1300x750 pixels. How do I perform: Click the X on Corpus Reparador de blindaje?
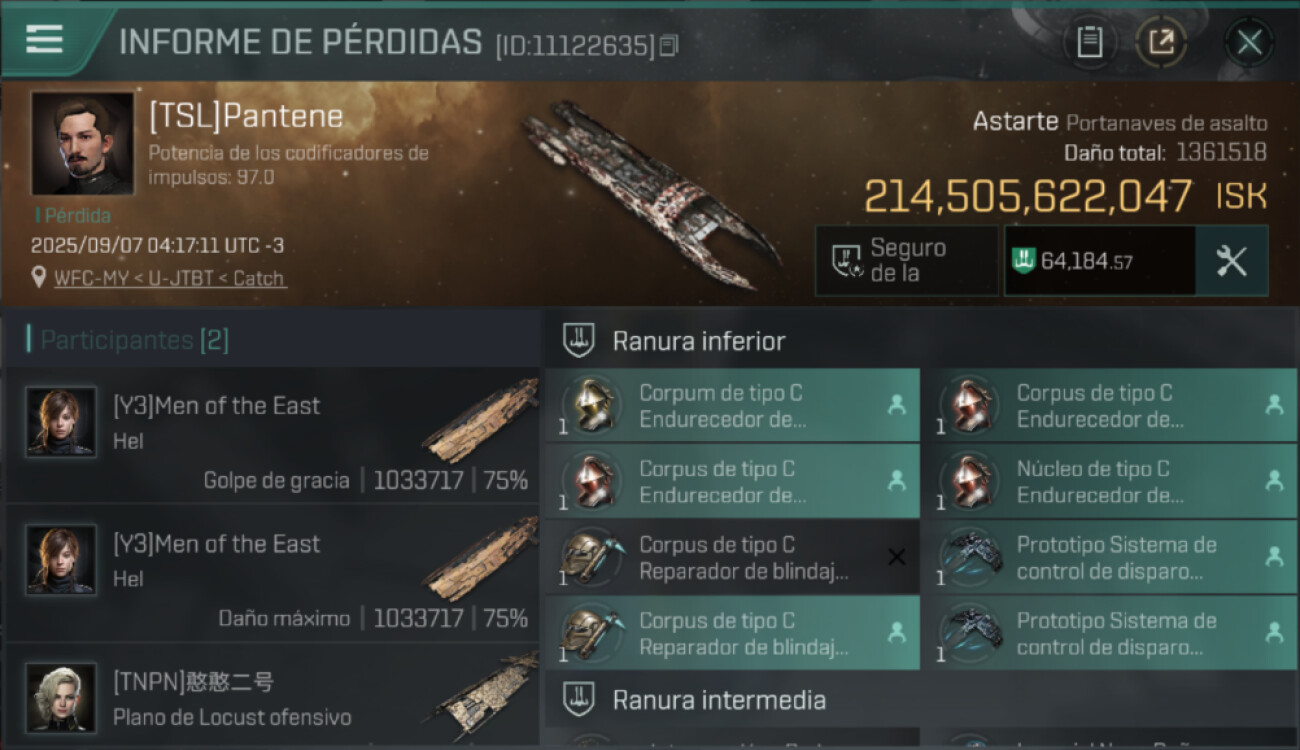(x=896, y=557)
